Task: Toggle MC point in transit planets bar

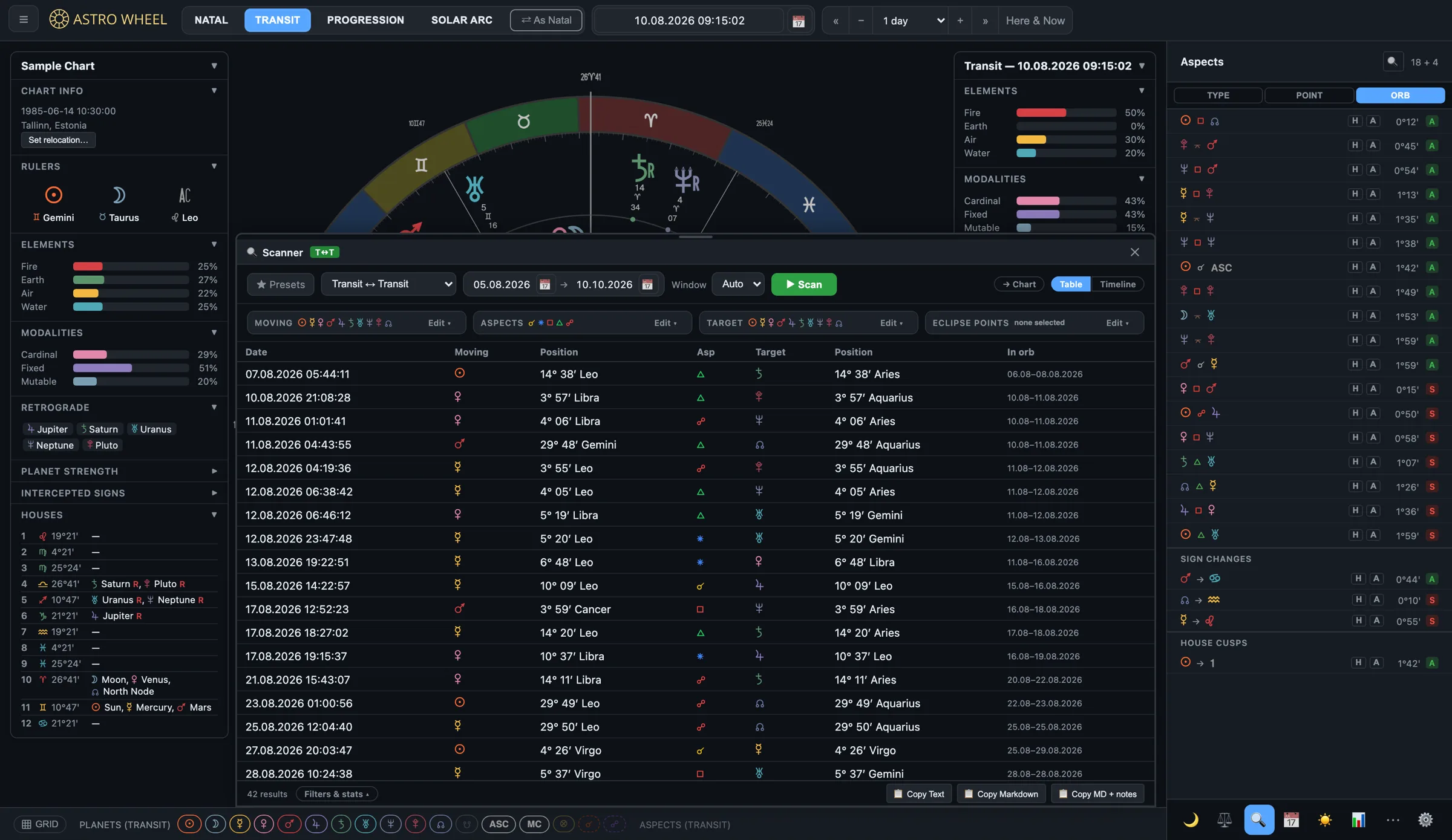Action: click(534, 824)
